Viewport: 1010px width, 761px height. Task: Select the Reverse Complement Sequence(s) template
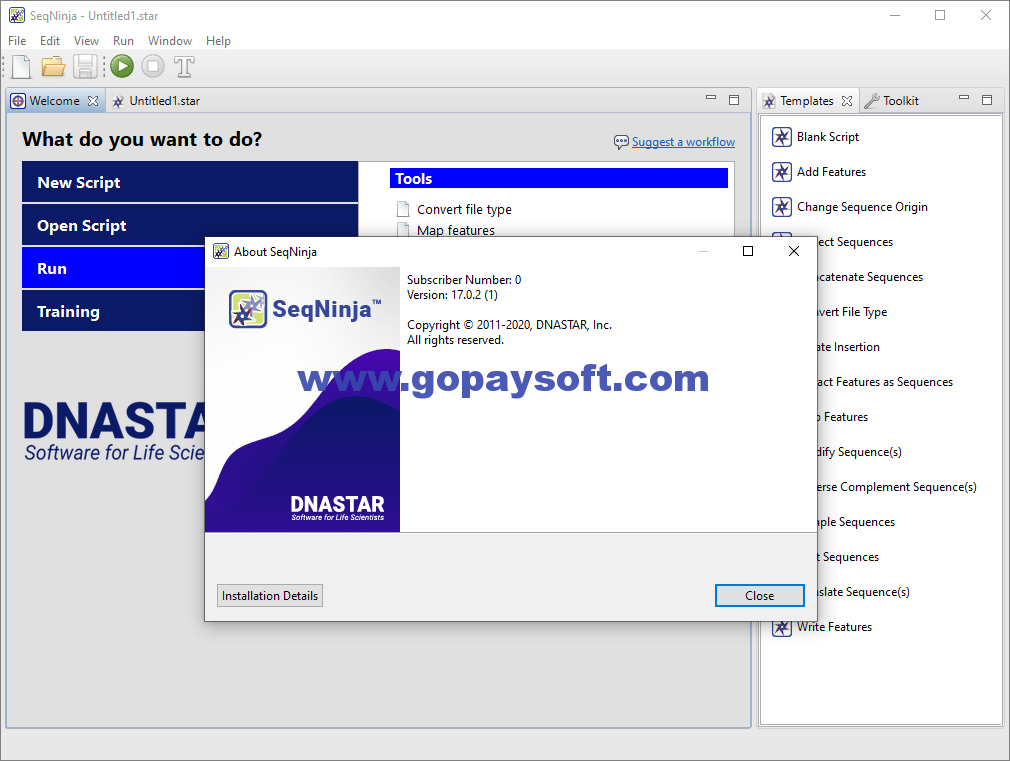coord(897,487)
